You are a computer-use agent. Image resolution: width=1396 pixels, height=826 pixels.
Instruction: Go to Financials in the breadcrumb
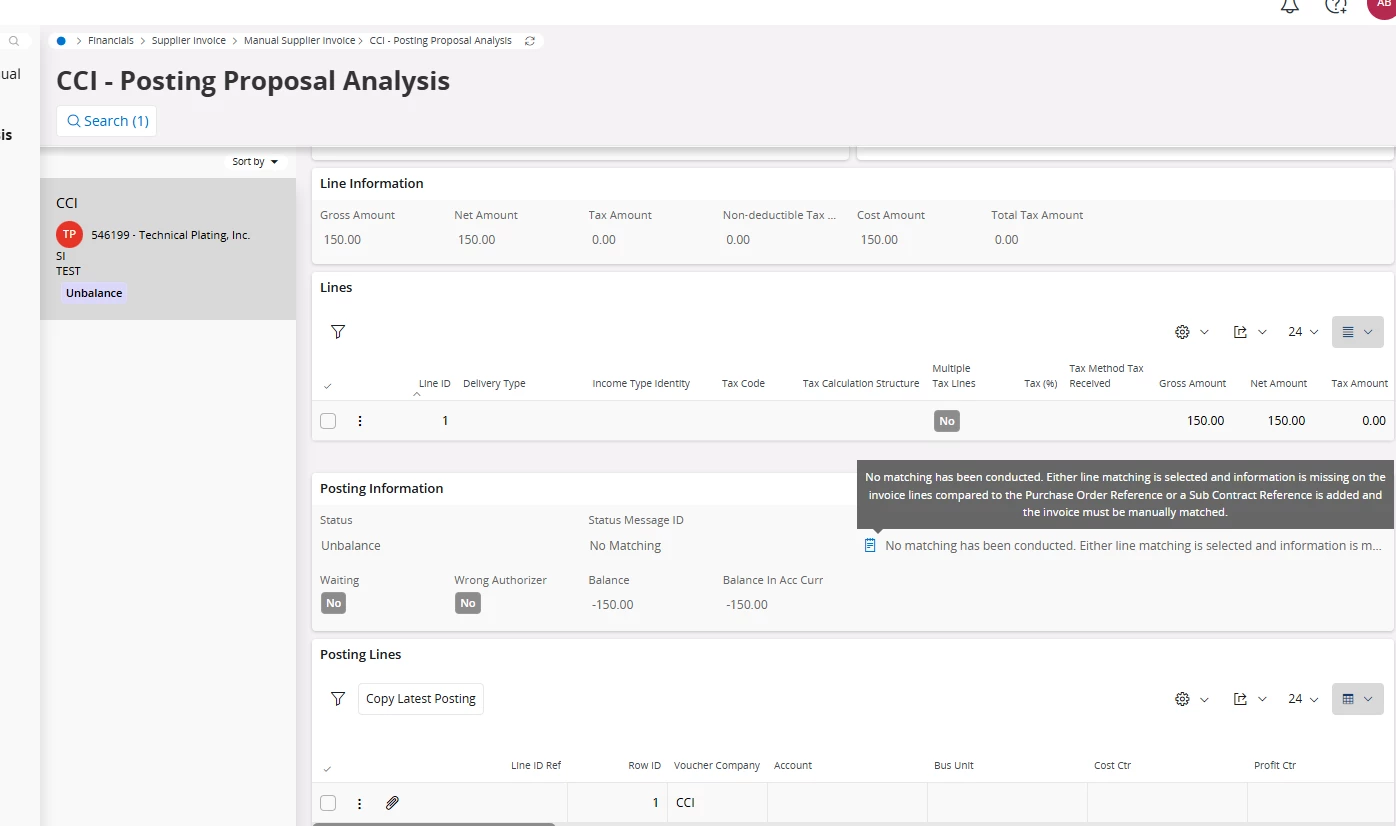click(x=111, y=41)
